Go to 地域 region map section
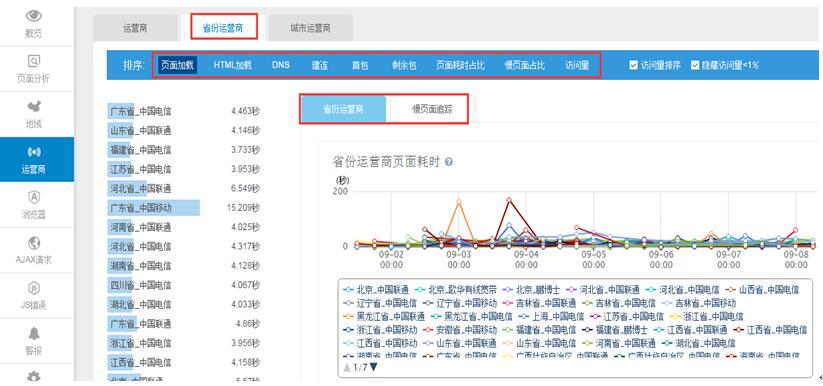 34,114
